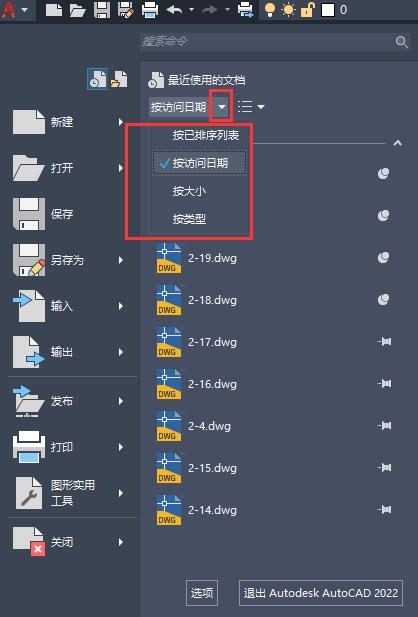Collapse the recent documents group chevron
418x617 pixels.
pyautogui.click(x=398, y=143)
